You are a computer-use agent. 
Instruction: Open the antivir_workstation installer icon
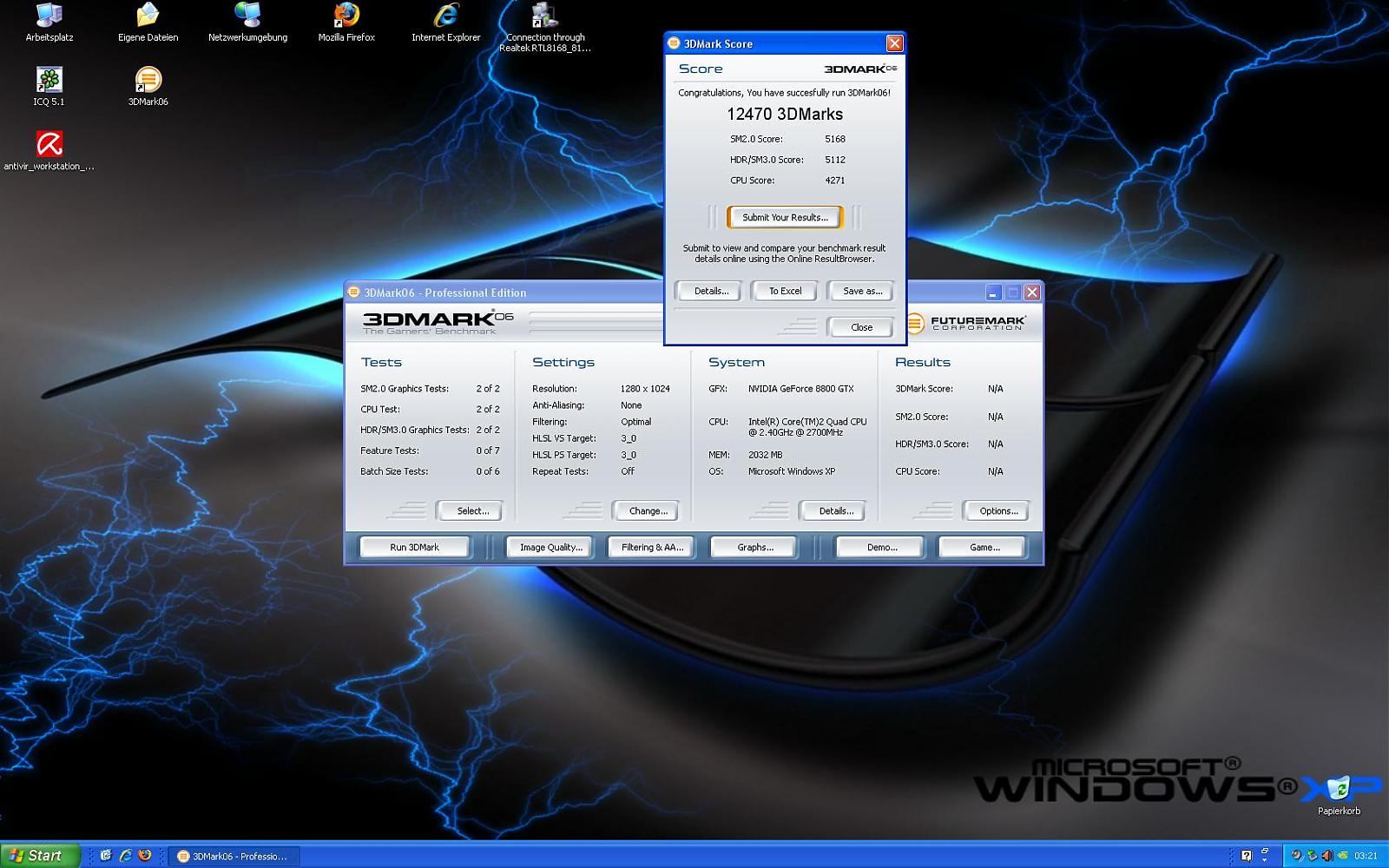[x=49, y=150]
